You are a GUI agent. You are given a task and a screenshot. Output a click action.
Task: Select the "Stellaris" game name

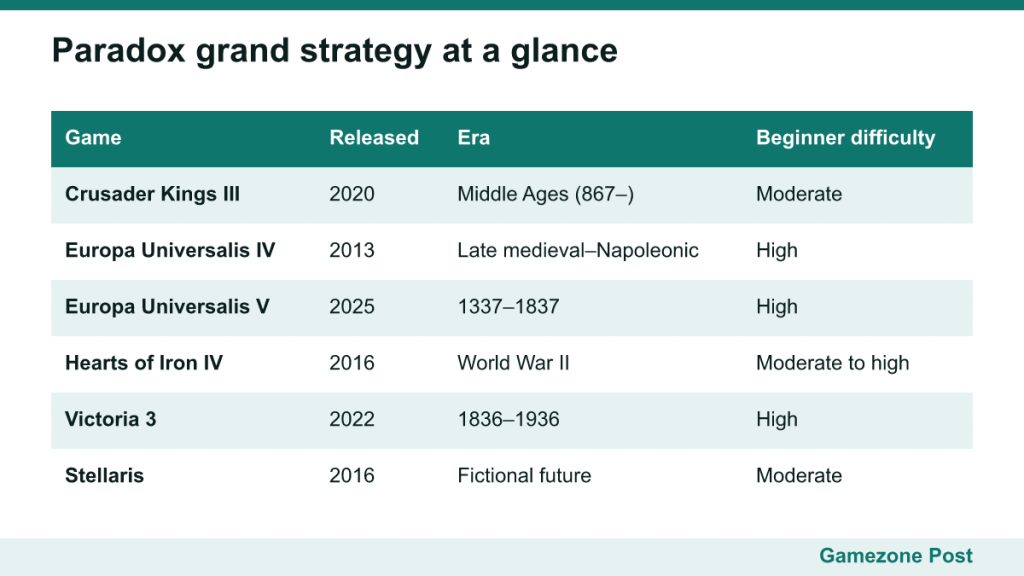(x=104, y=475)
